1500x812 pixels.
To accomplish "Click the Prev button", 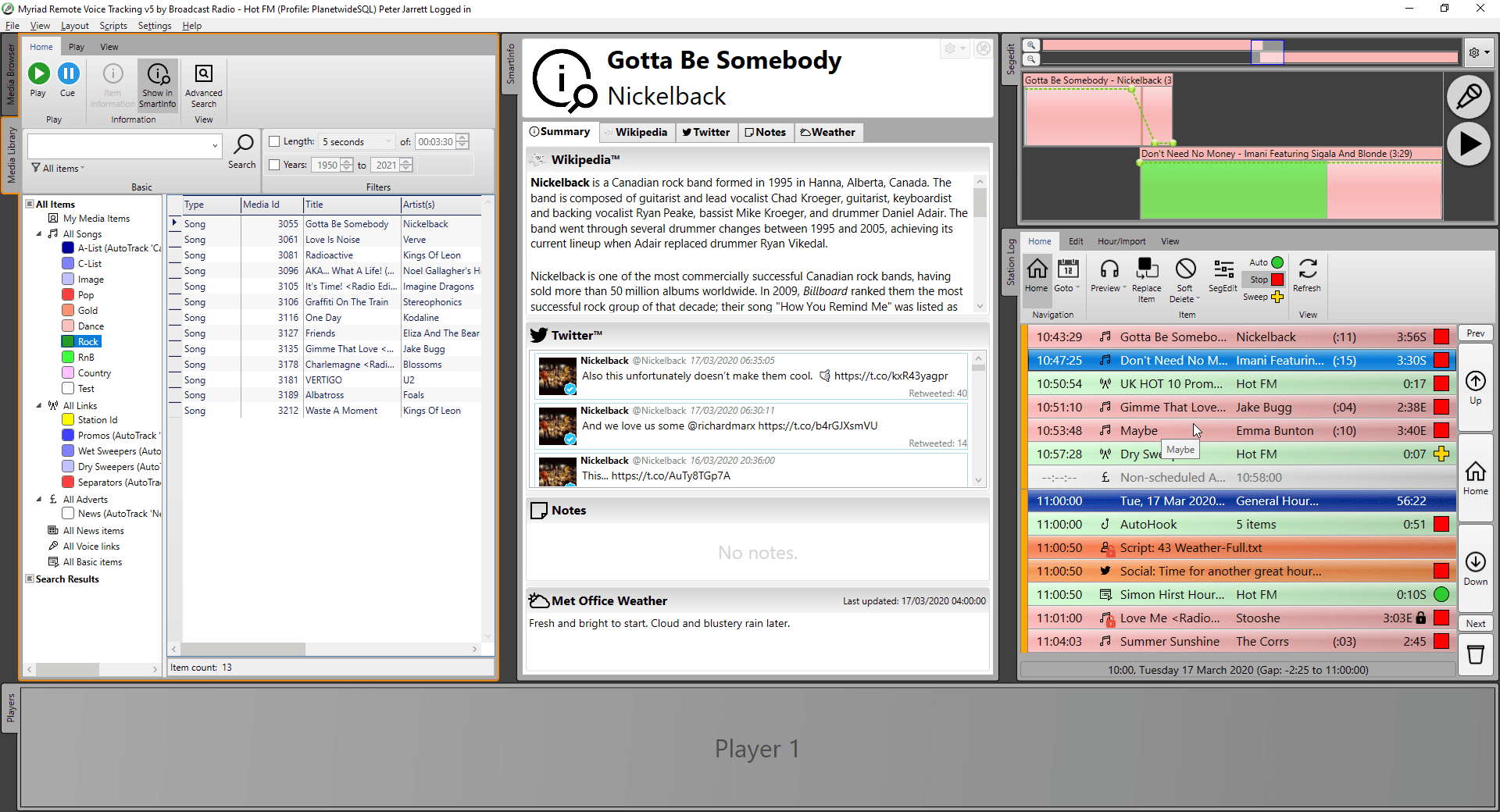I will (x=1475, y=333).
